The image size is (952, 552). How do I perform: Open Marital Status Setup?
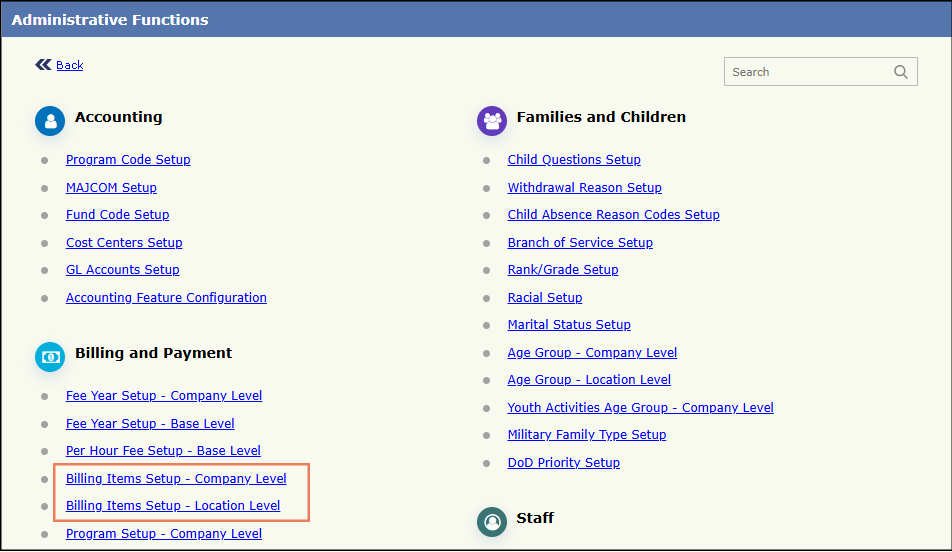point(569,325)
